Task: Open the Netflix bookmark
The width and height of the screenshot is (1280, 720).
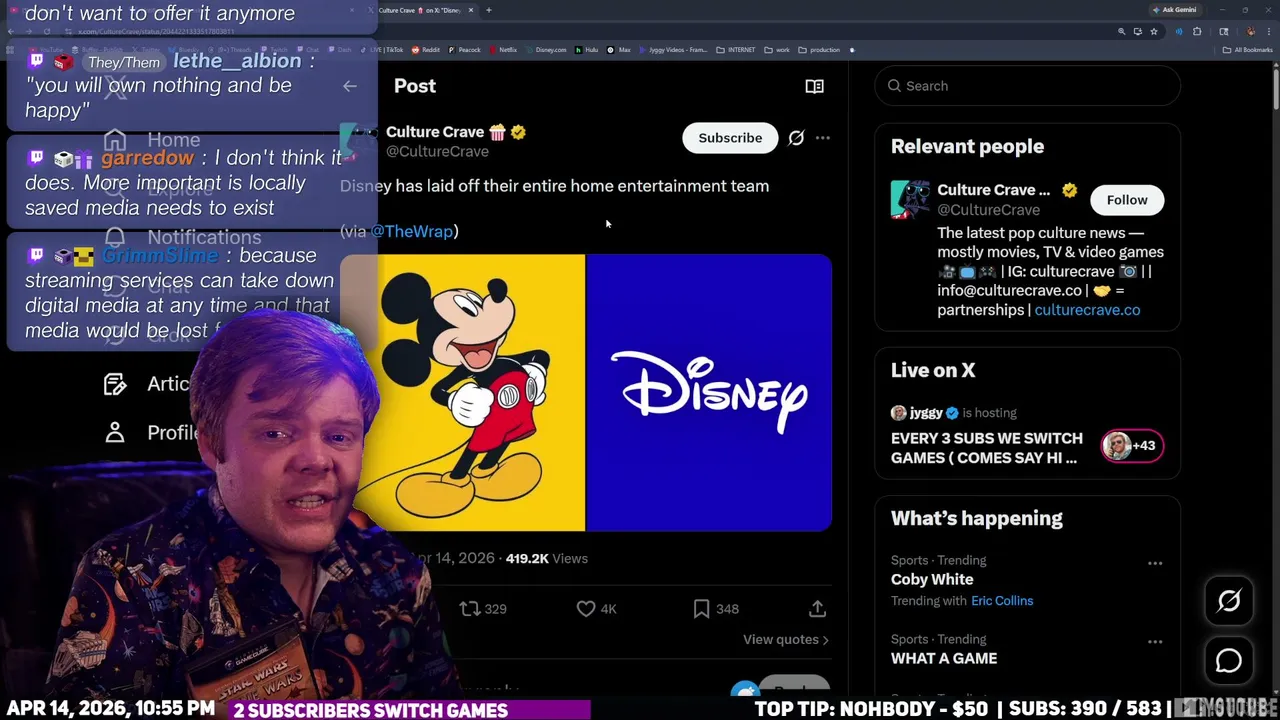Action: (x=503, y=50)
